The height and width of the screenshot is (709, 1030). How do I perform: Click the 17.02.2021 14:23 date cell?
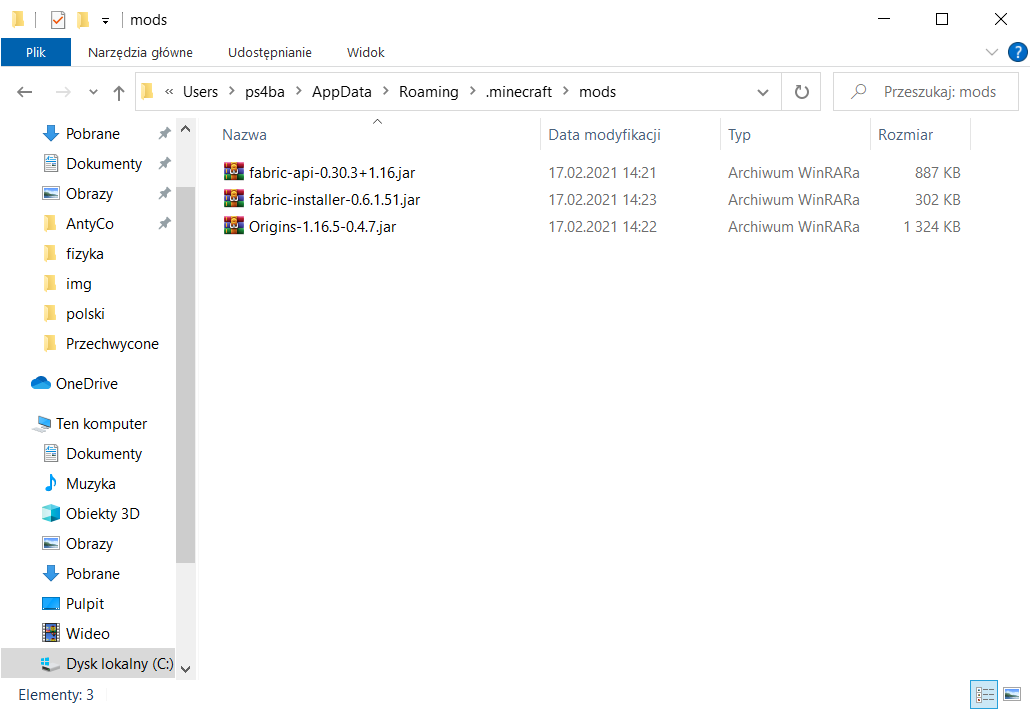602,200
